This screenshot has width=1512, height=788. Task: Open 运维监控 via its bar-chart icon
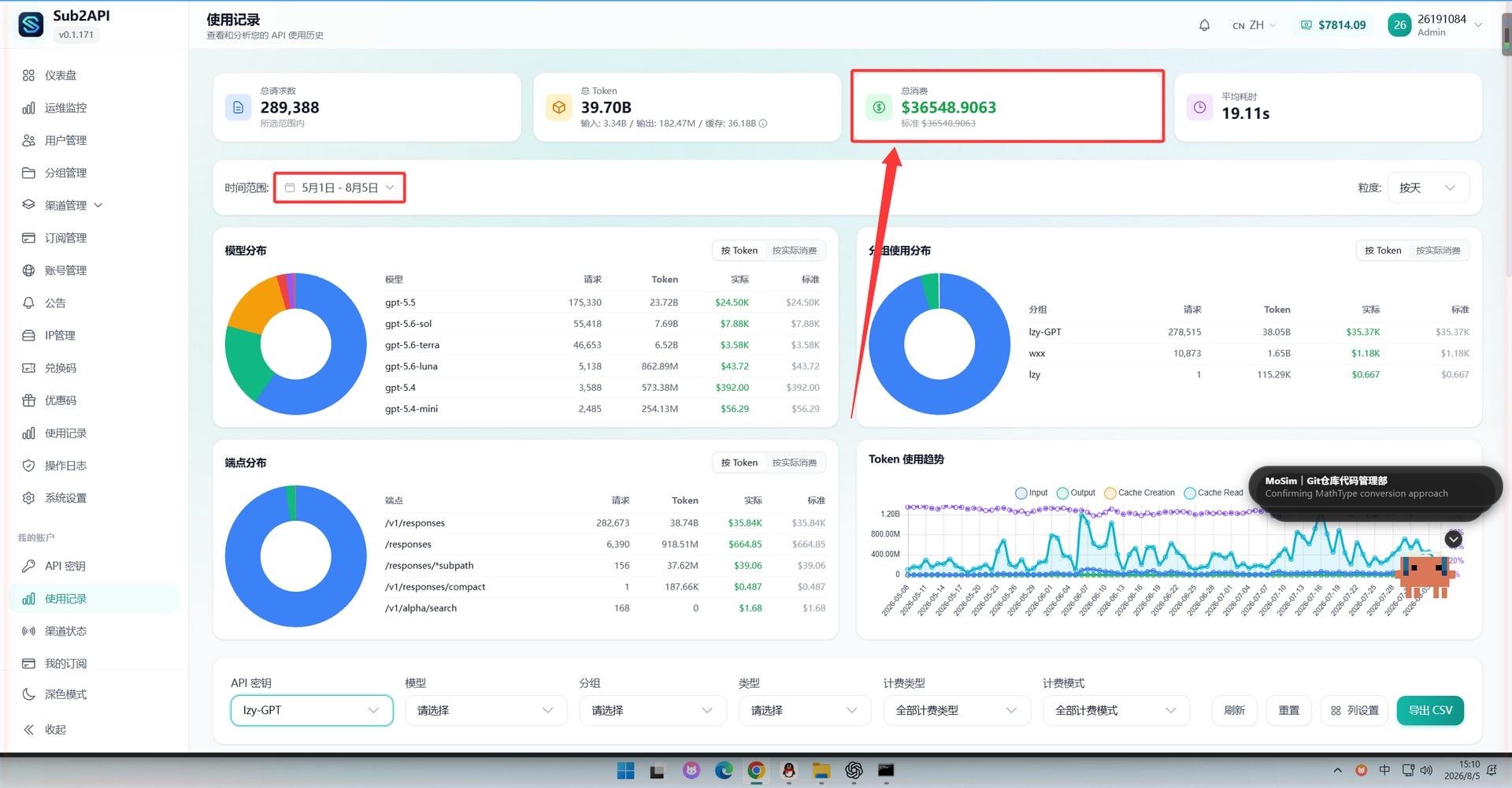(28, 108)
